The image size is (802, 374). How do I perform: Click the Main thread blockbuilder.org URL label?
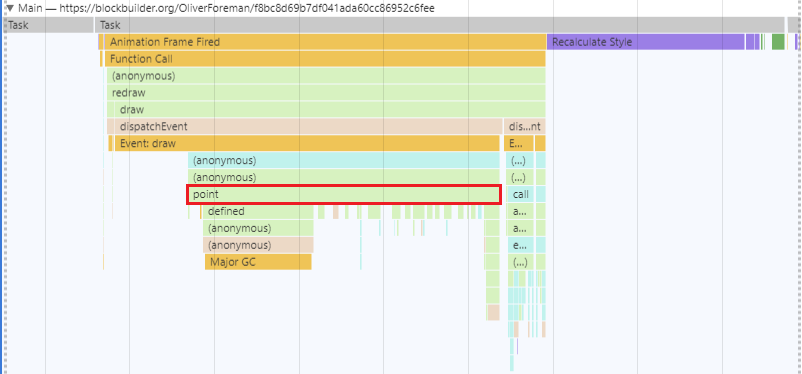[247, 8]
